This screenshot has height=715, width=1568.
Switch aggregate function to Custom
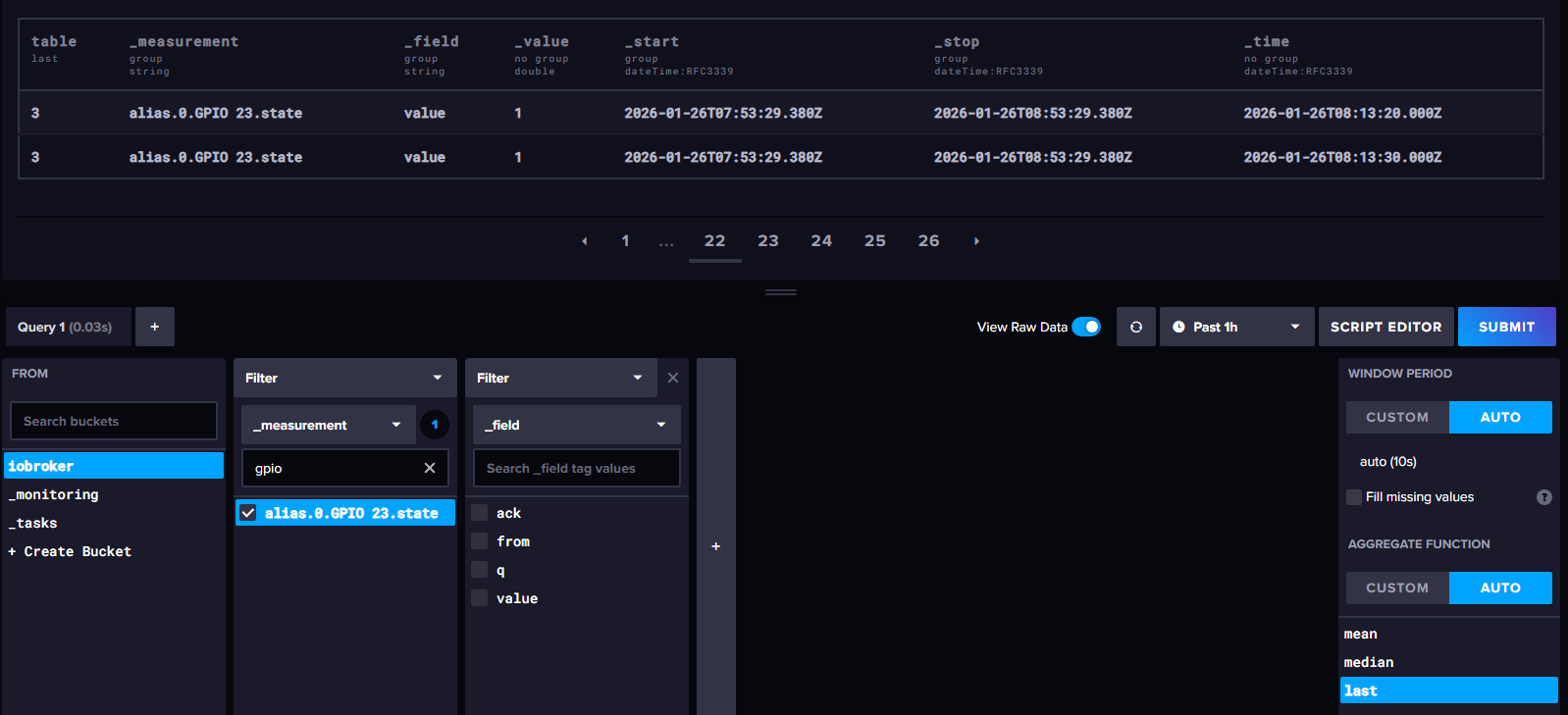(1397, 587)
